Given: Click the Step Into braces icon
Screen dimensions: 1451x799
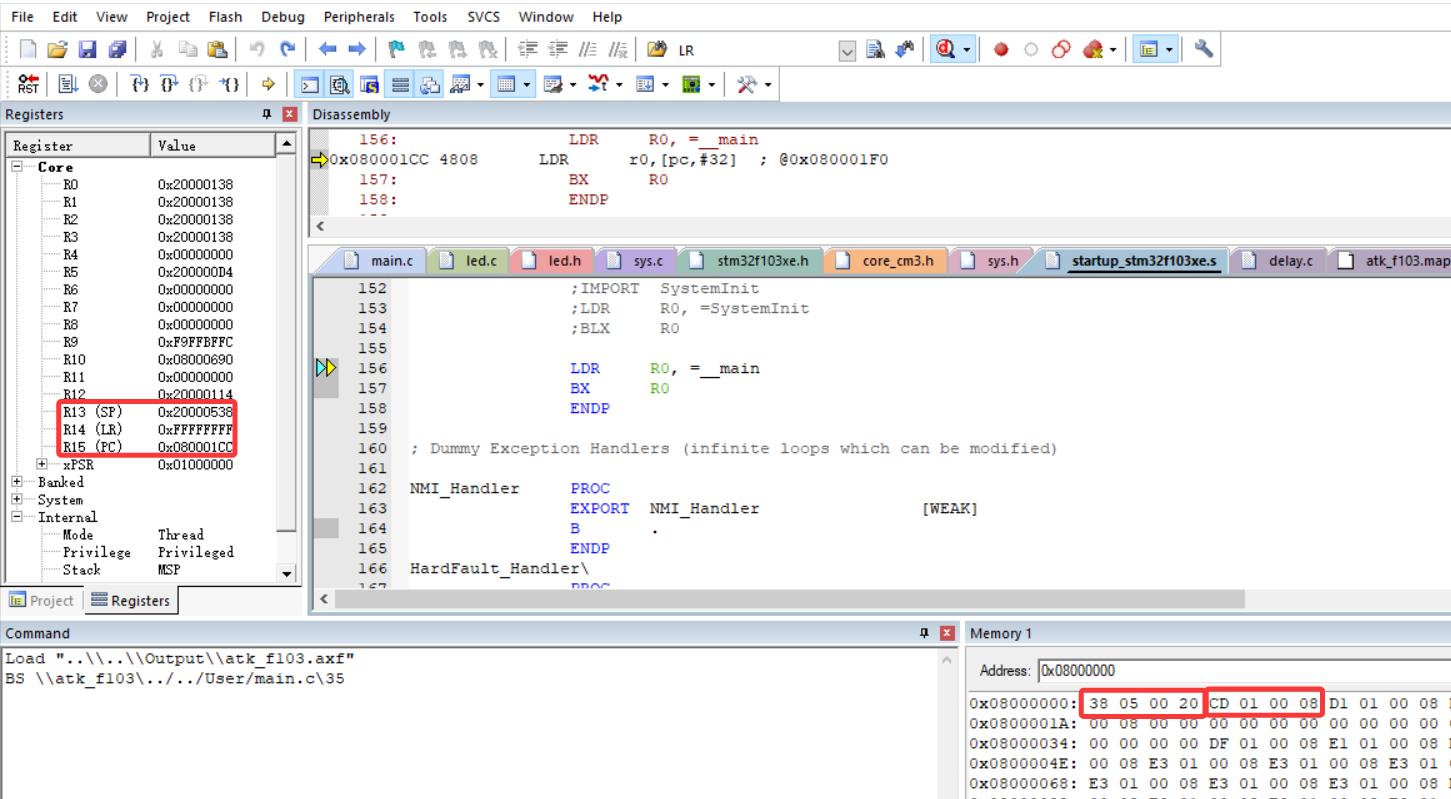Looking at the screenshot, I should coord(140,84).
